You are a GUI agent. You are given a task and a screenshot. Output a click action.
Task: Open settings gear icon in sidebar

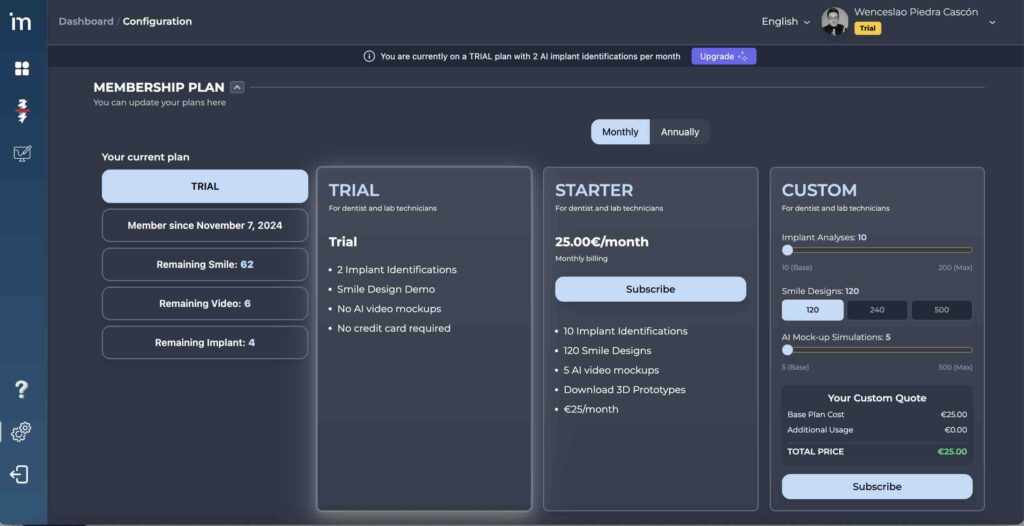pyautogui.click(x=21, y=432)
